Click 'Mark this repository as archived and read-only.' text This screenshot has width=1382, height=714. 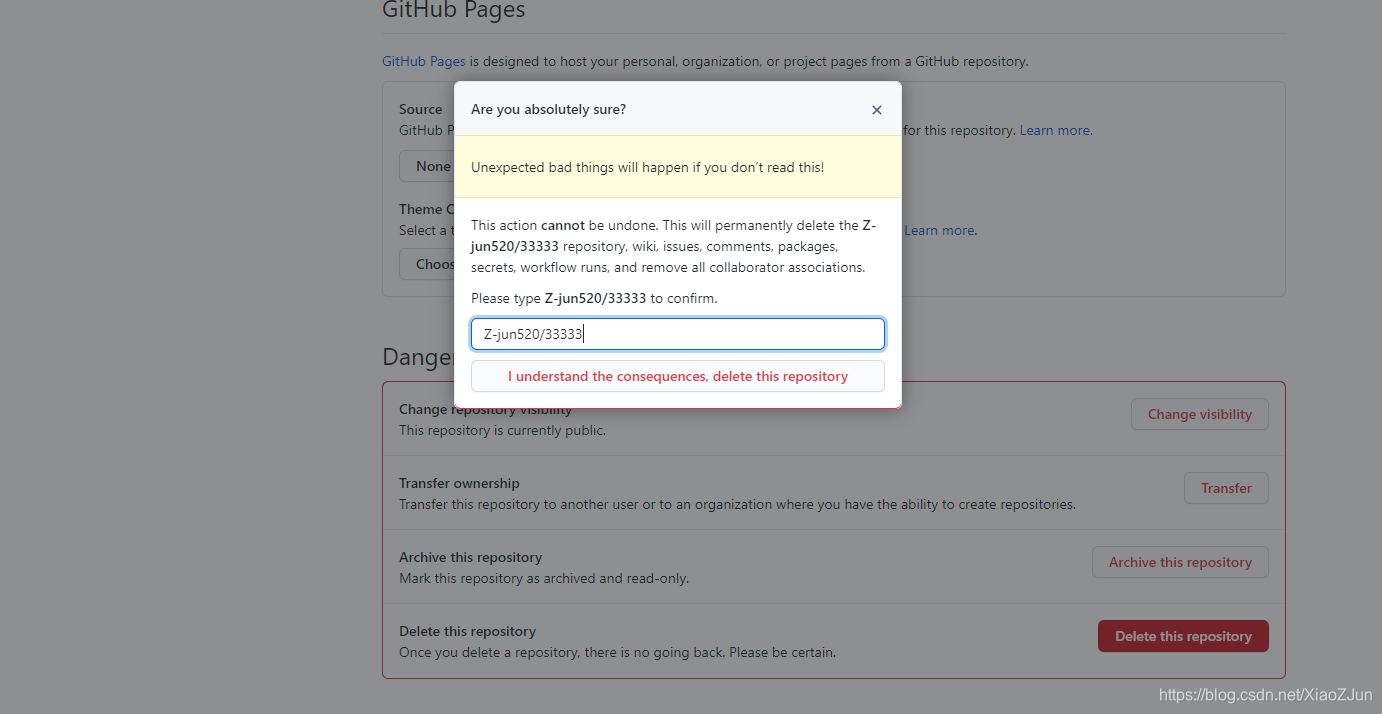tap(544, 578)
